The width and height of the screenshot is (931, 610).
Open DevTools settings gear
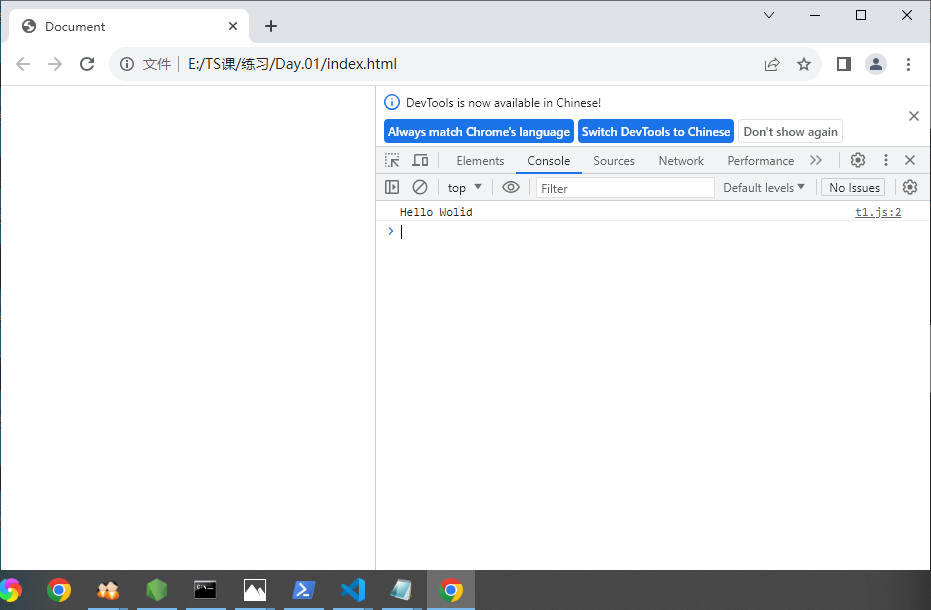(x=857, y=160)
